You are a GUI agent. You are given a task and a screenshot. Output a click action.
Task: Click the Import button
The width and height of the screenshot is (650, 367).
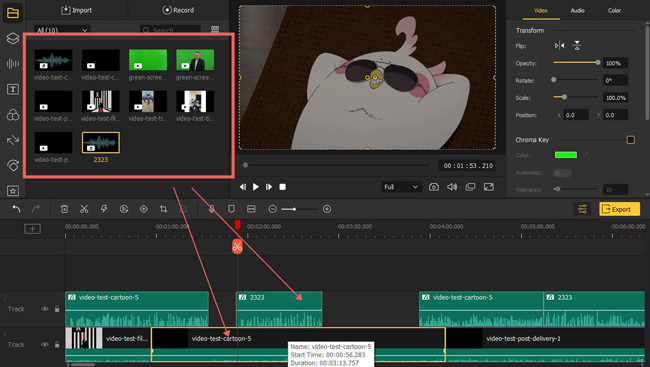pos(77,10)
